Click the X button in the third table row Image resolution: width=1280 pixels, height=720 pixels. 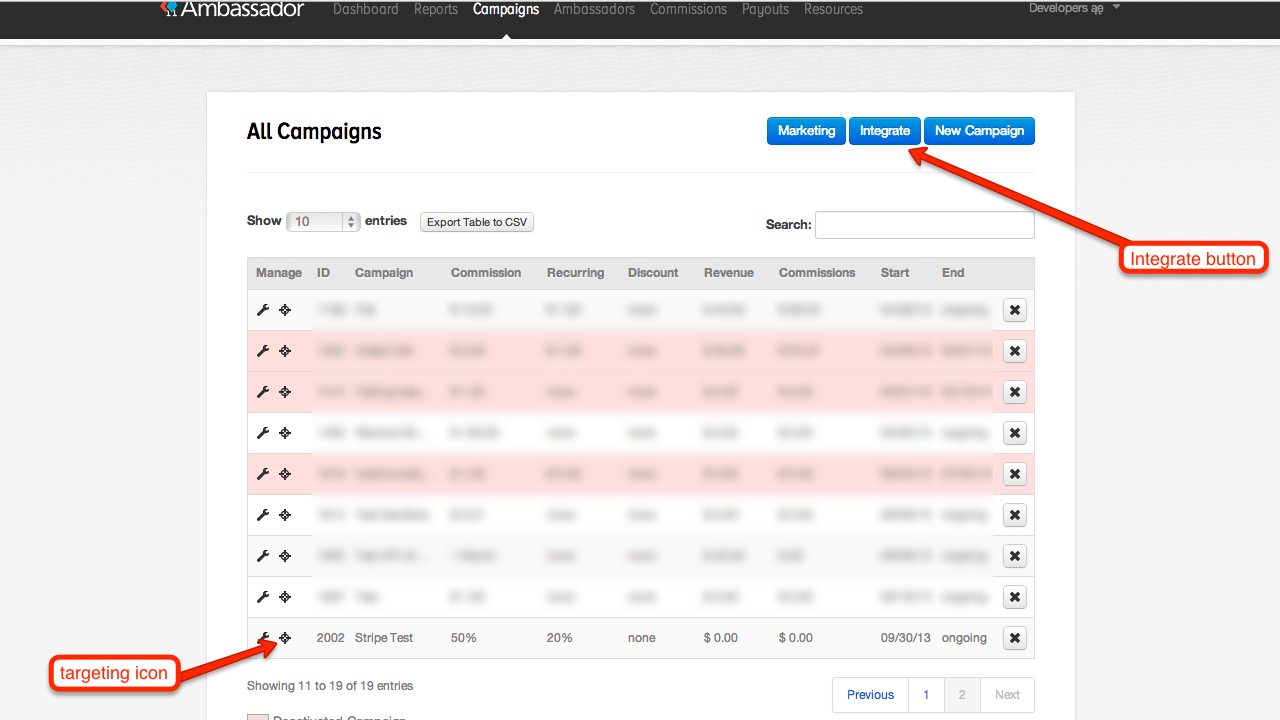pyautogui.click(x=1014, y=392)
